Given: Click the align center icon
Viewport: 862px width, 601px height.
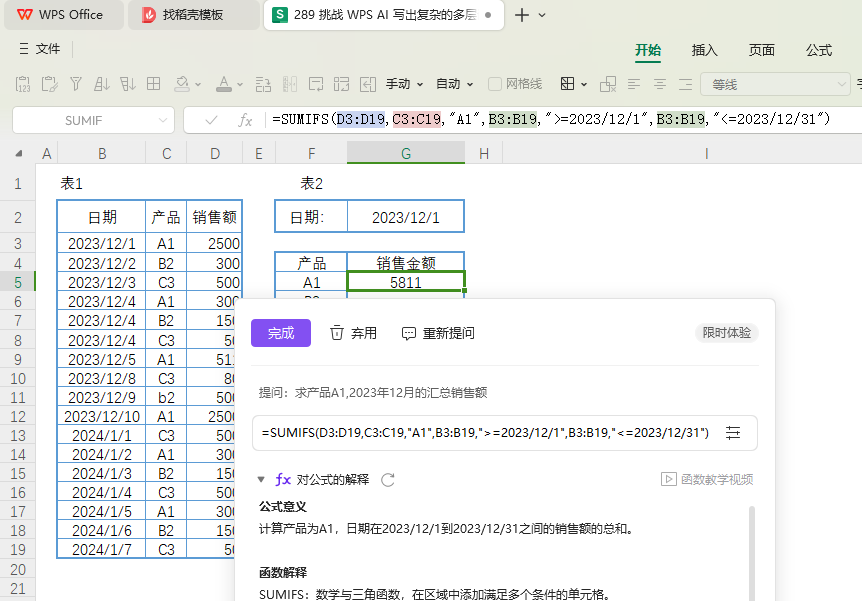Looking at the screenshot, I should click(660, 84).
